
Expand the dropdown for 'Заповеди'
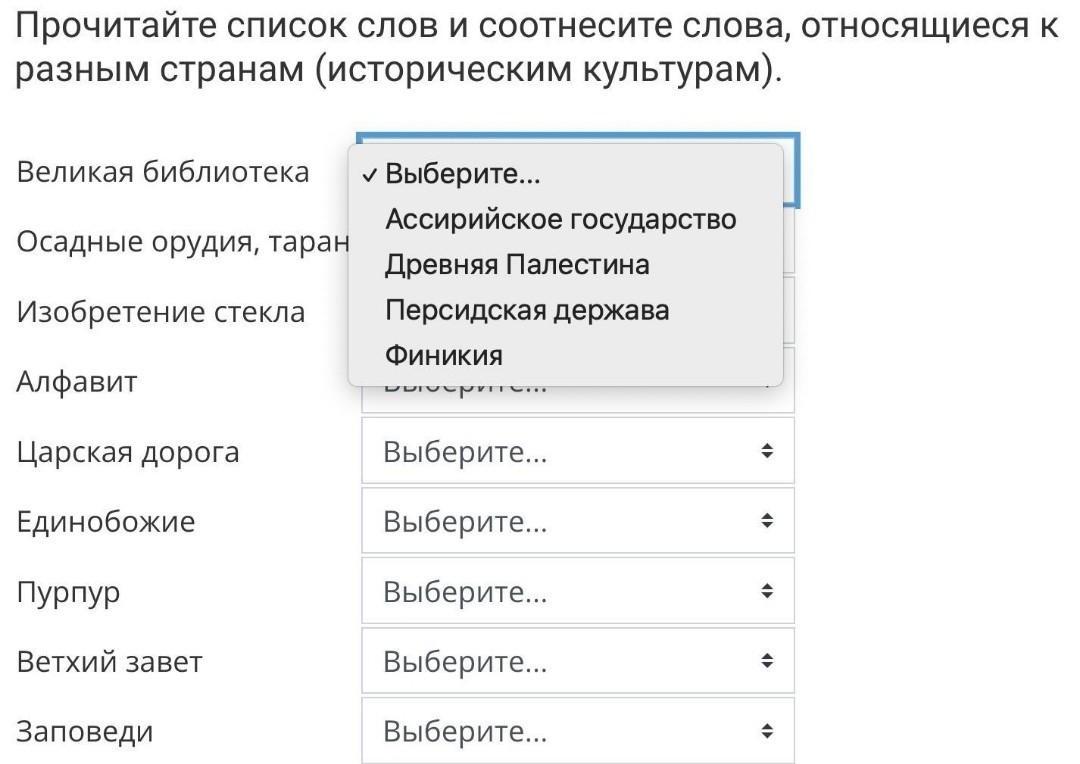577,732
